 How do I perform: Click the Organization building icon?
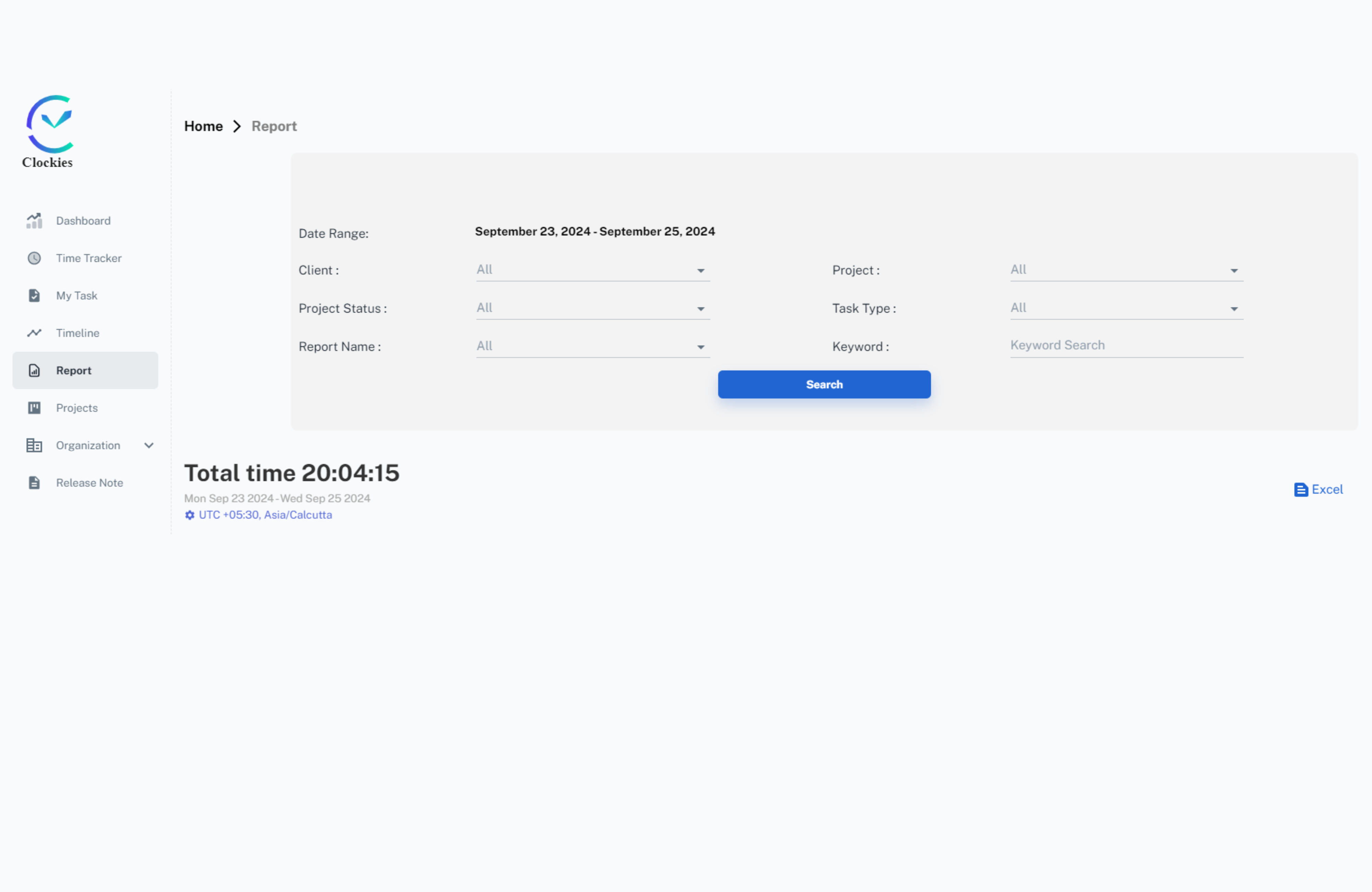pyautogui.click(x=34, y=446)
